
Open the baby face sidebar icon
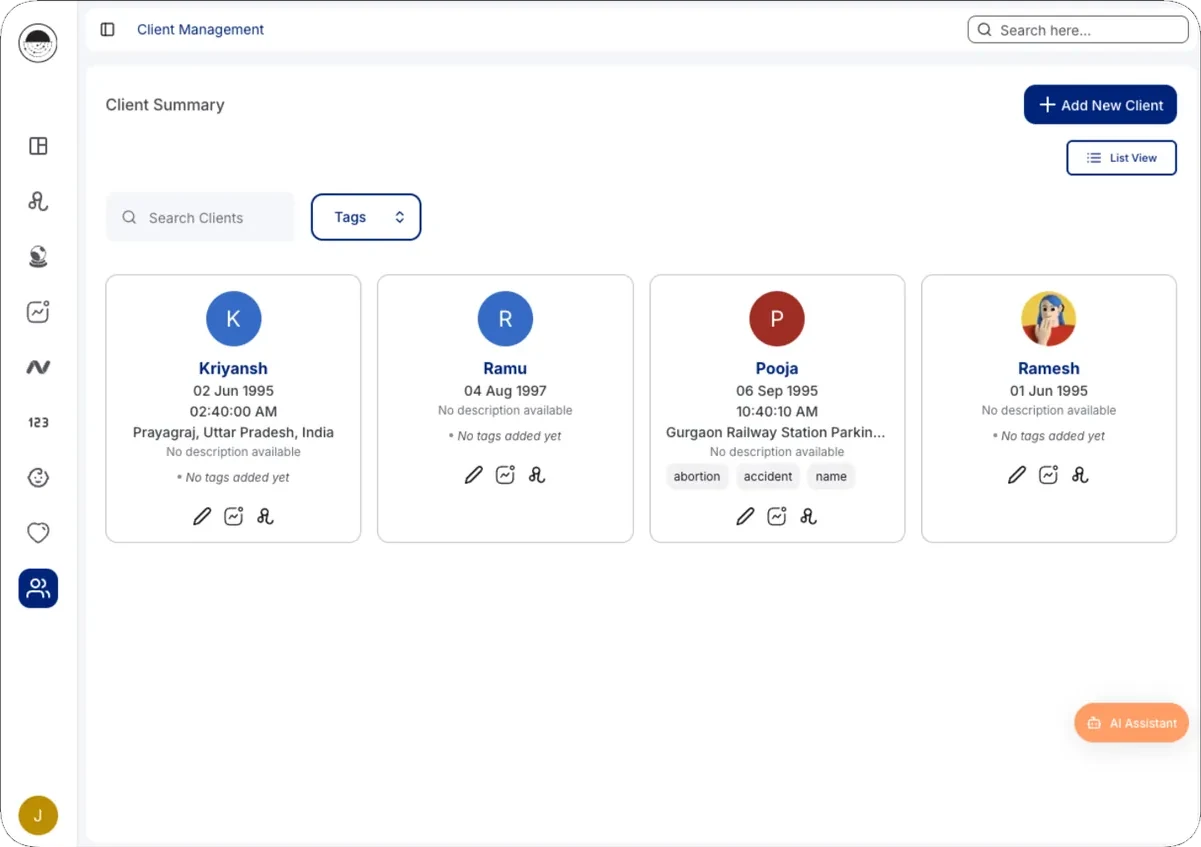pos(38,478)
